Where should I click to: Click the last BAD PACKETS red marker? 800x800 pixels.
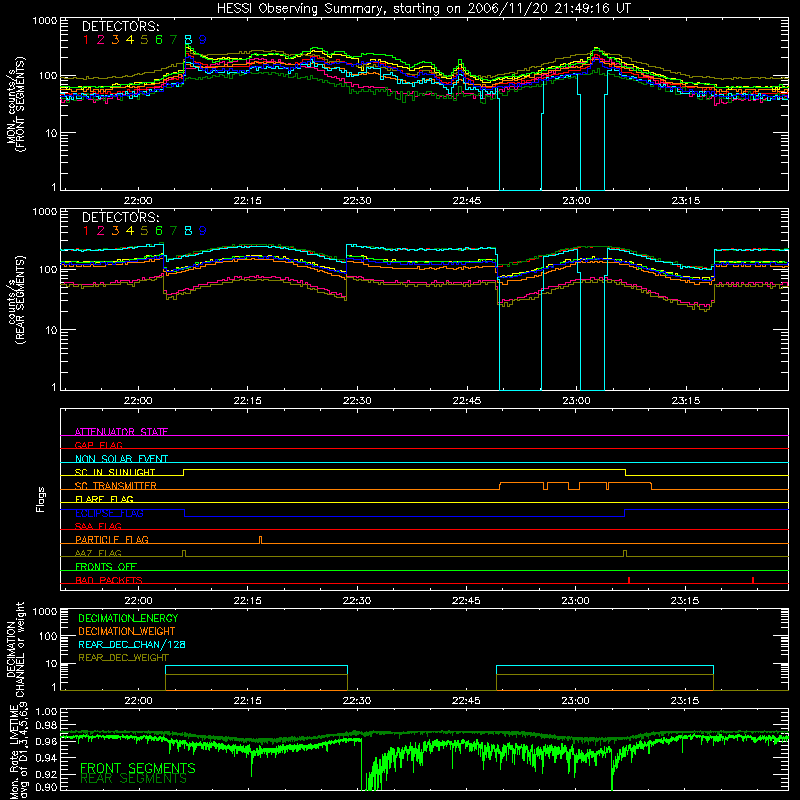point(753,580)
